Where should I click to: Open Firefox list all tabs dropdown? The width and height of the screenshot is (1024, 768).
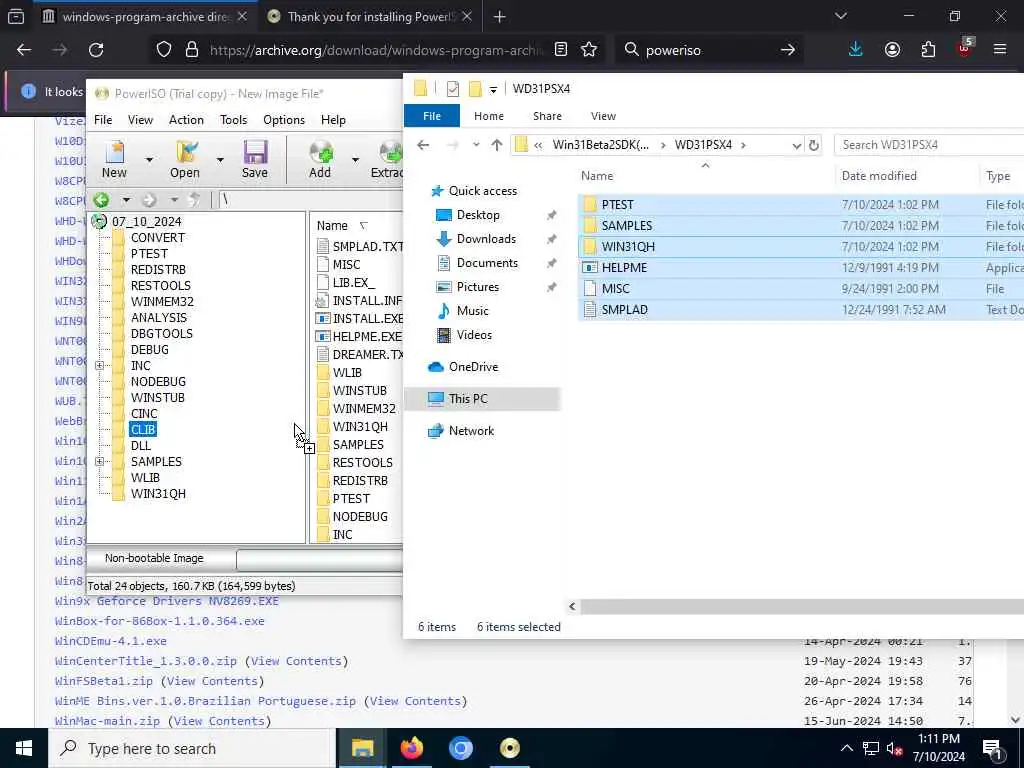pos(841,16)
